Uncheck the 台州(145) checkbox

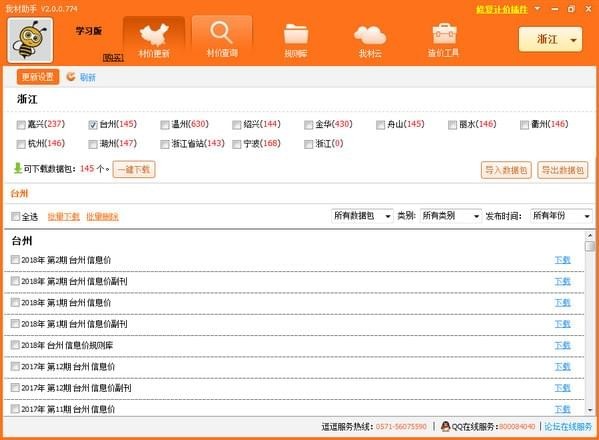[93, 125]
